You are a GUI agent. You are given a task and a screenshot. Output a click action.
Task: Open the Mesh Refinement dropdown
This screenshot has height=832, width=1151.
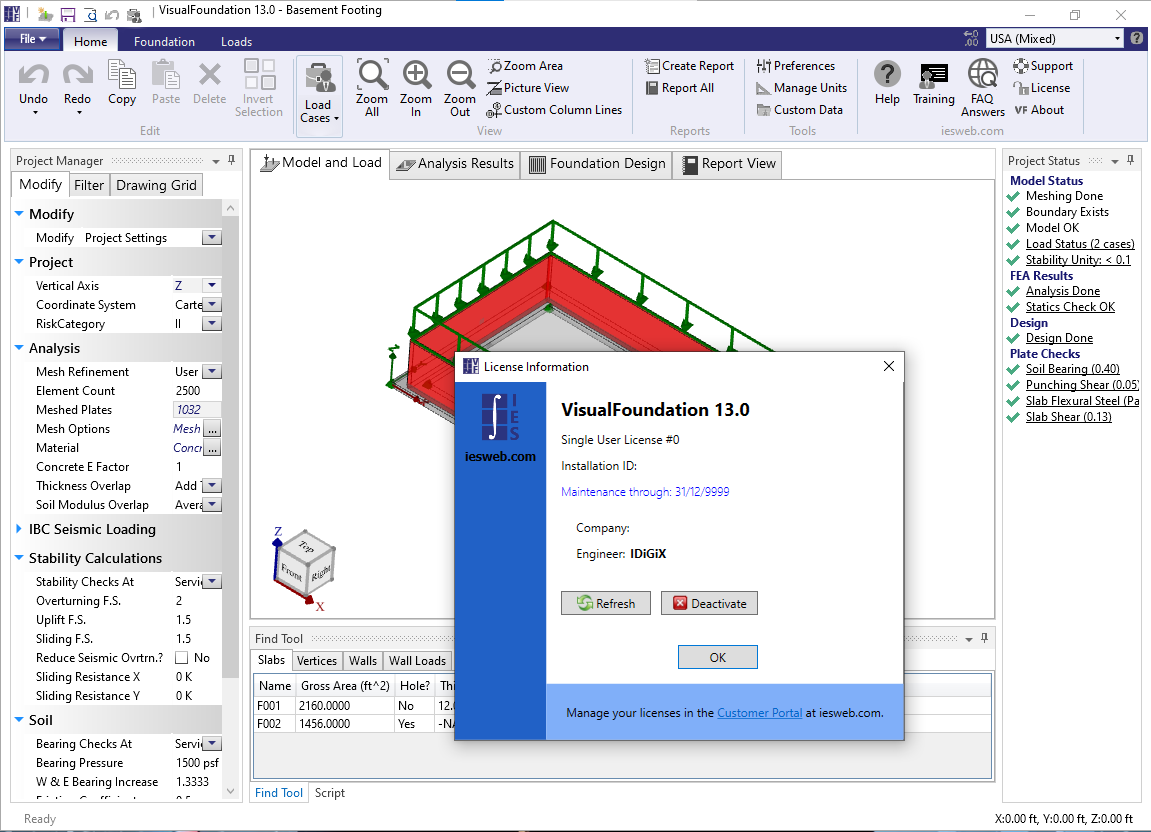211,372
